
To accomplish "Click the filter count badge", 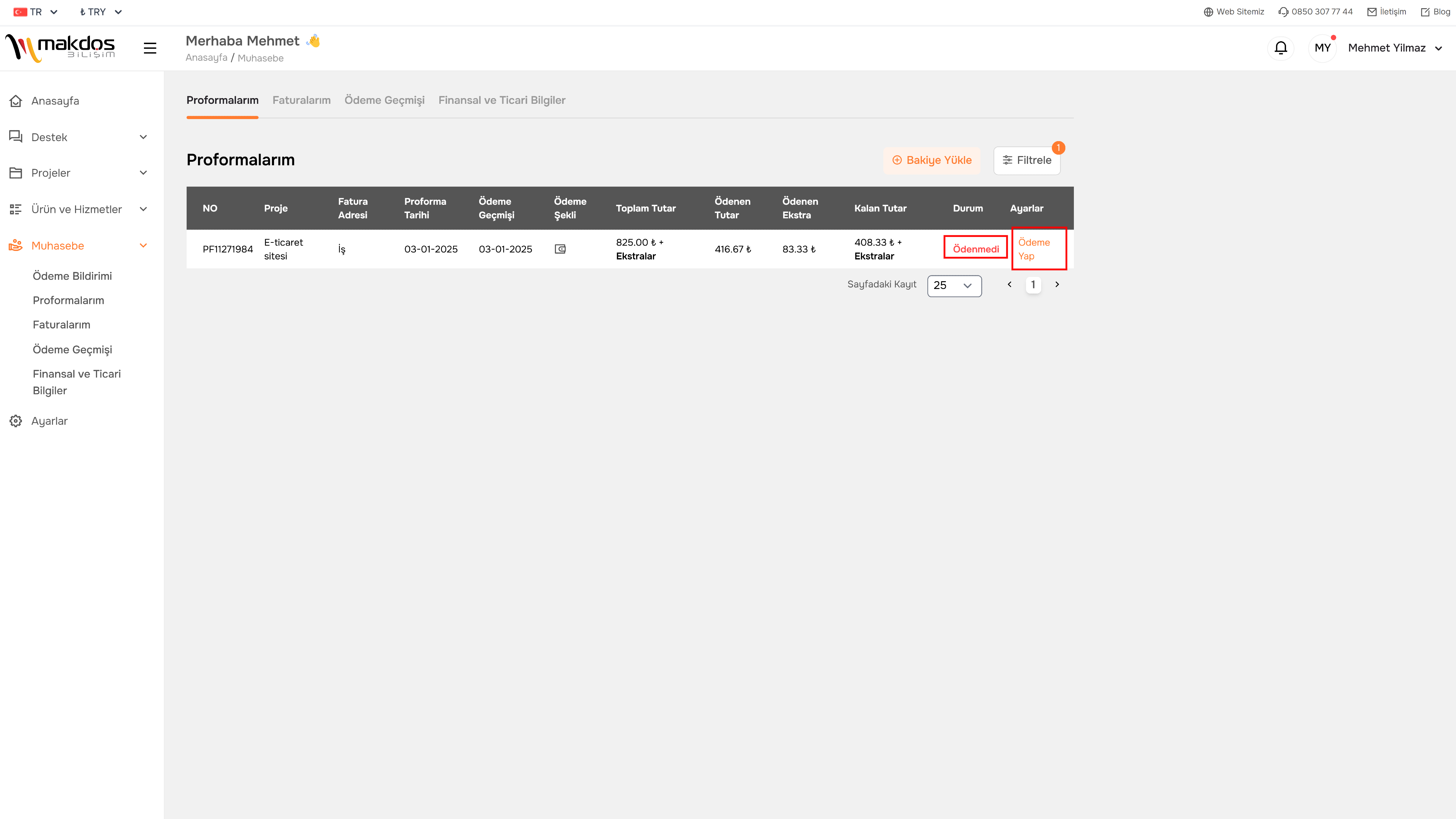I will (x=1059, y=148).
